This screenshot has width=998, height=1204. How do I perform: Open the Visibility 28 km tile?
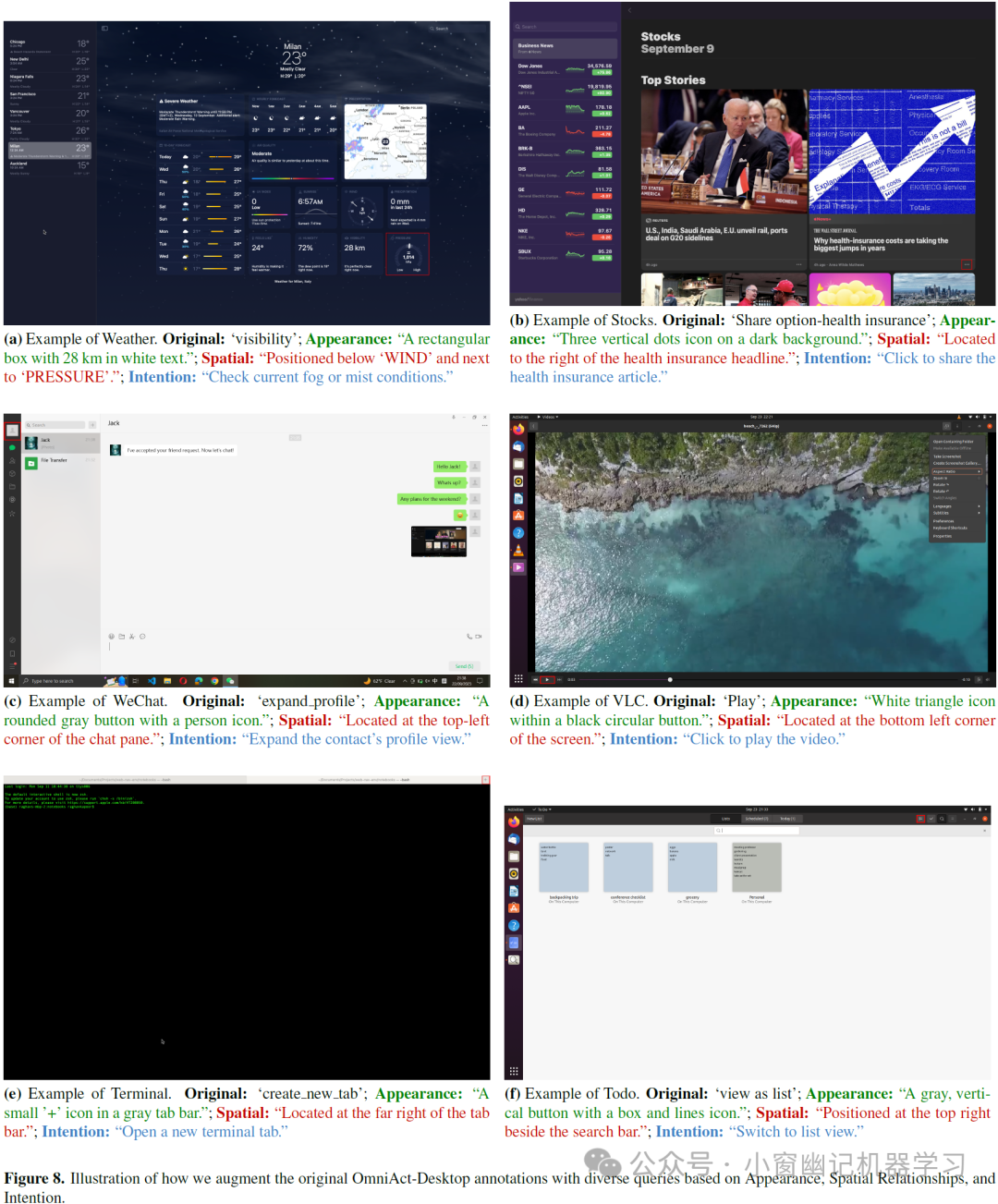point(361,252)
